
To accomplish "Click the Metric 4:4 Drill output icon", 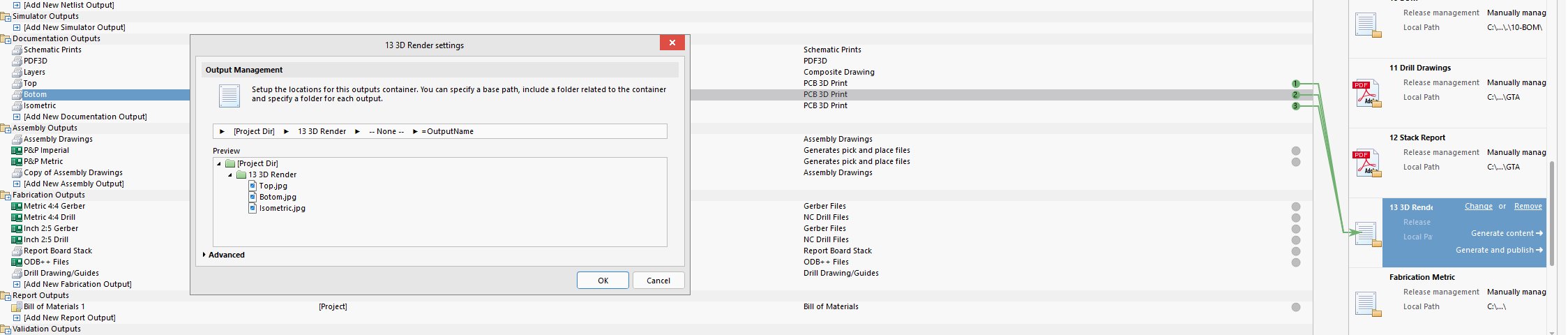I will click(17, 218).
